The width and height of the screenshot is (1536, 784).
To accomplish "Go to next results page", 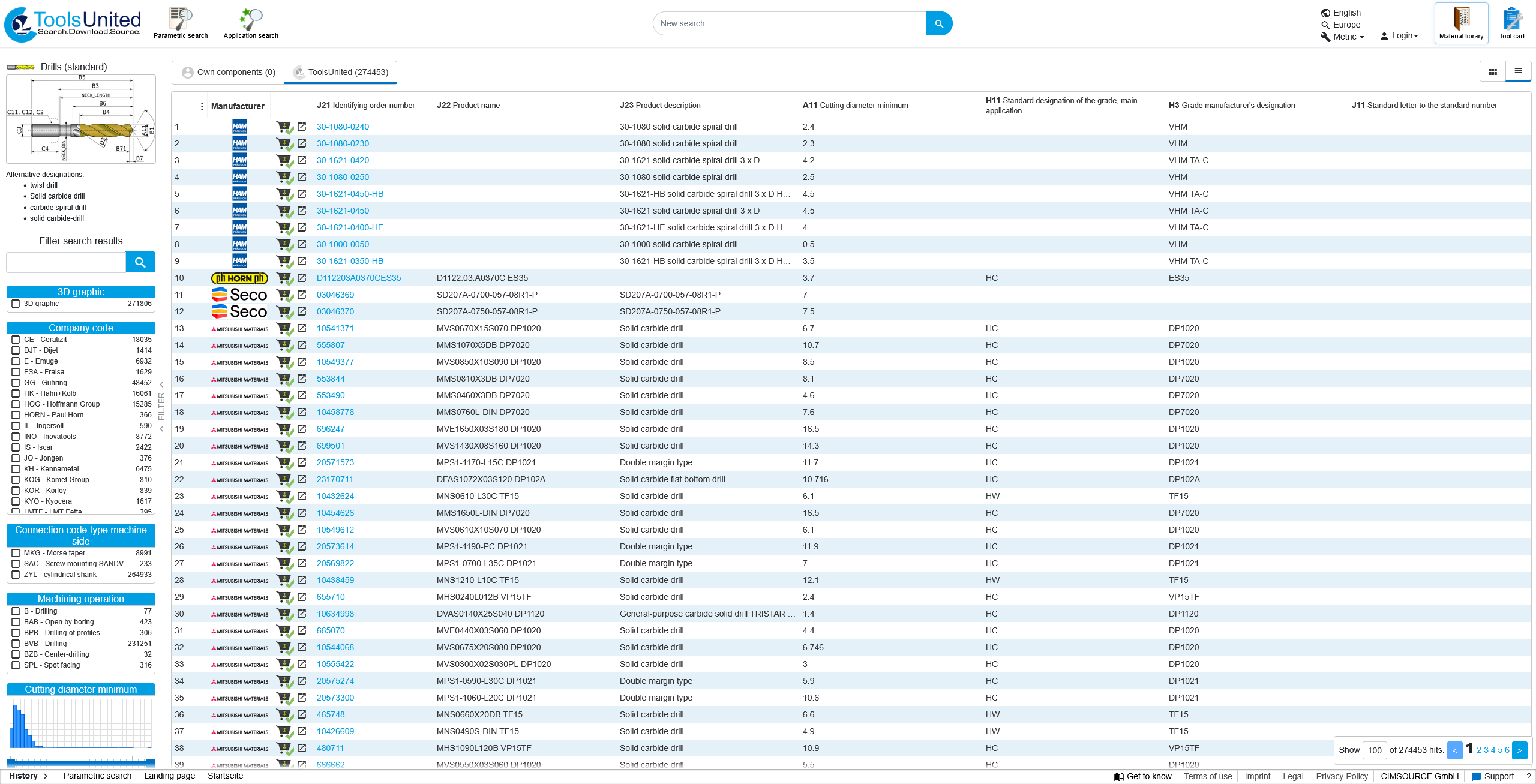I will tap(1519, 750).
